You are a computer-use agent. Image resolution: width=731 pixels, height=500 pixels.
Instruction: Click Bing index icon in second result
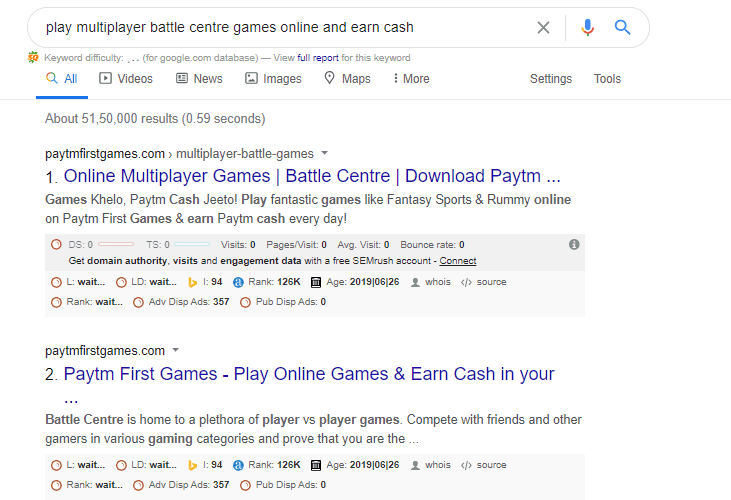[x=192, y=465]
